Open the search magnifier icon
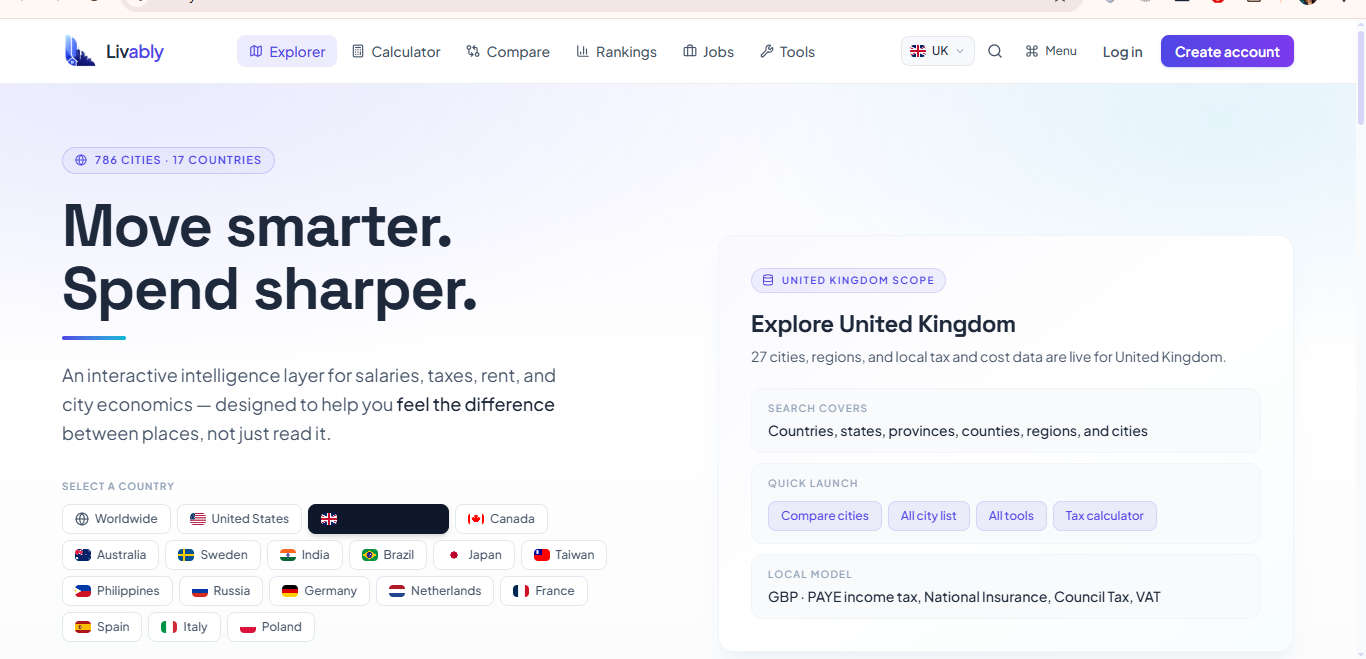Viewport: 1366px width, 659px height. point(995,51)
